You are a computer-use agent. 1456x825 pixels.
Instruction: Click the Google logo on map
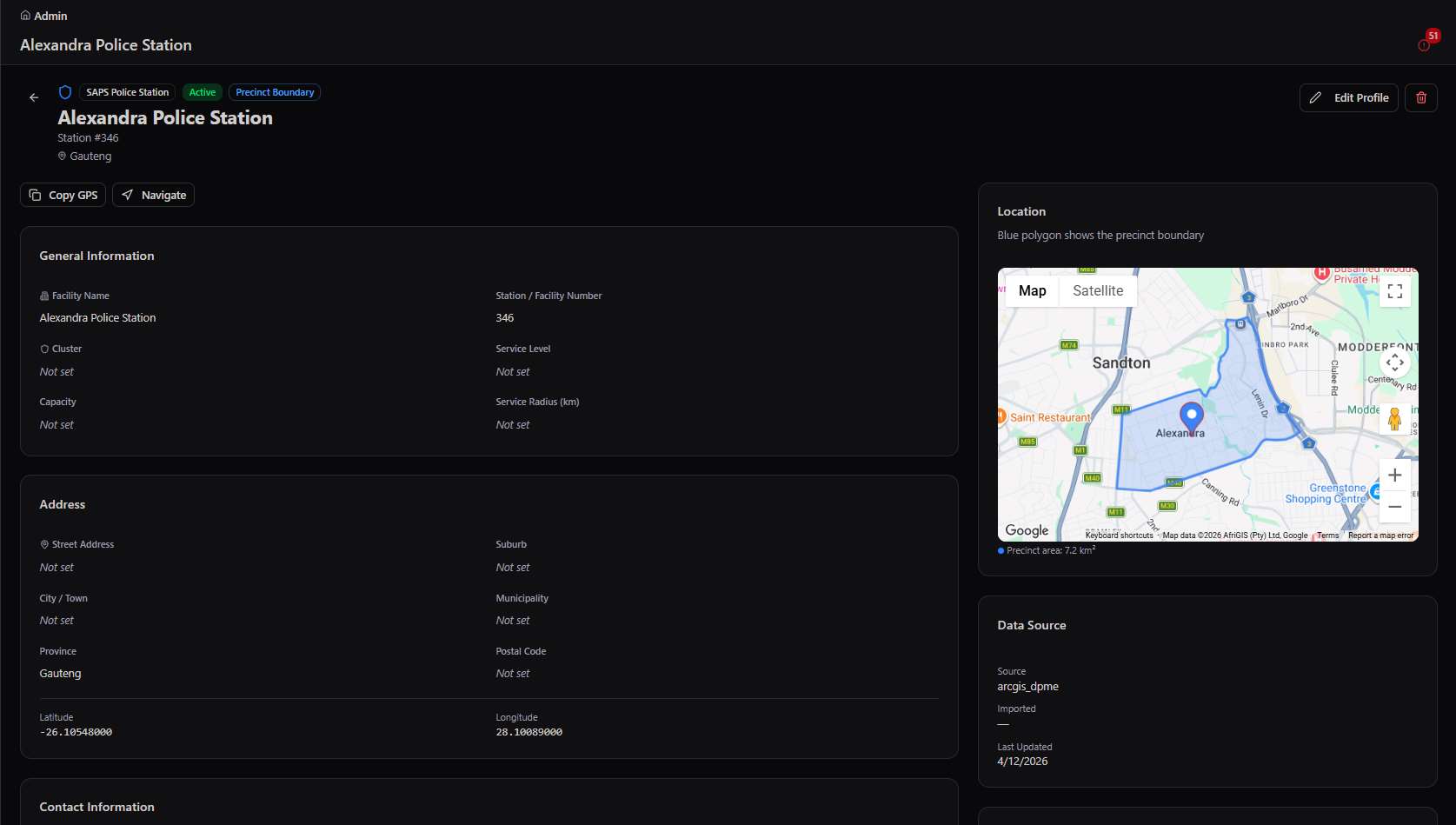click(1027, 530)
